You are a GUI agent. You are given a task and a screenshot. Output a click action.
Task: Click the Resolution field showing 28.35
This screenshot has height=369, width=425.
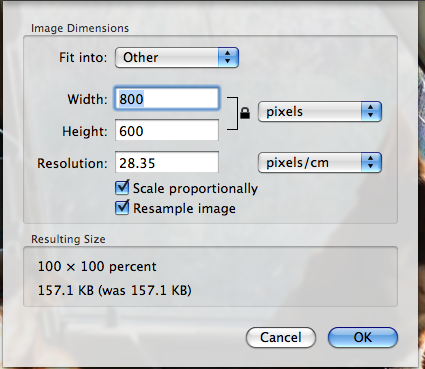pos(167,162)
